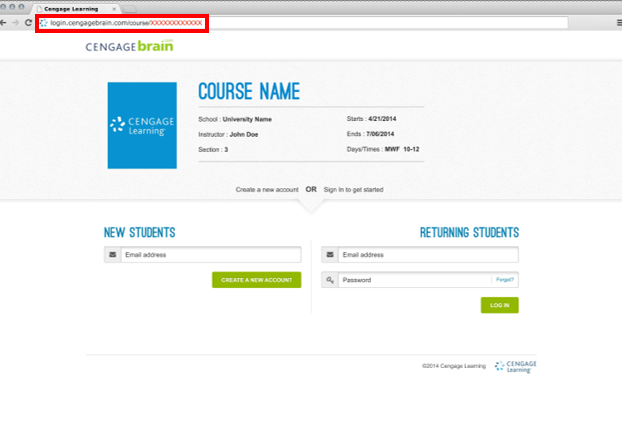Go back with the browser back arrow

coord(3,23)
